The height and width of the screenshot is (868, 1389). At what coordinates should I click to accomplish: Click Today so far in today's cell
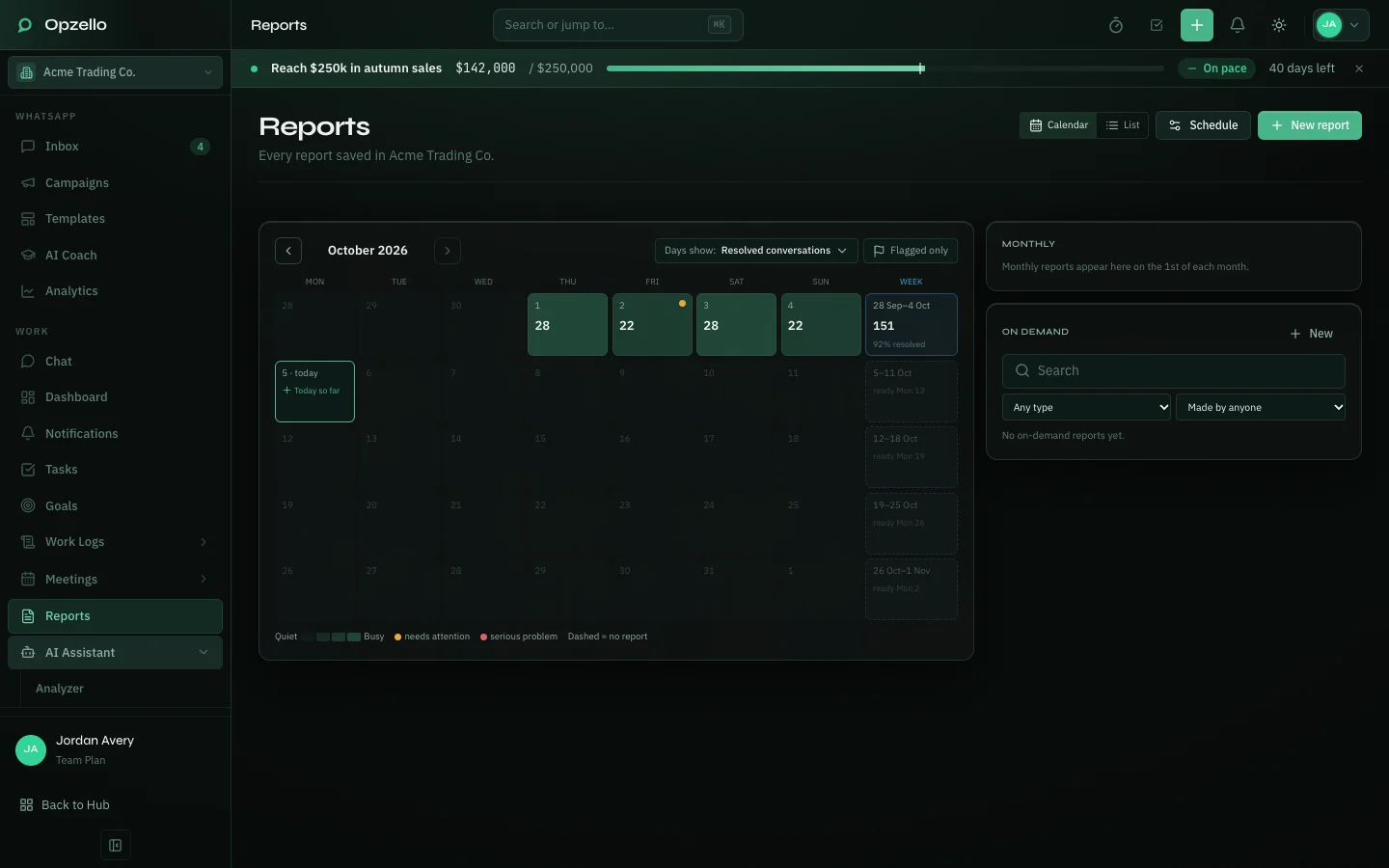click(x=312, y=391)
